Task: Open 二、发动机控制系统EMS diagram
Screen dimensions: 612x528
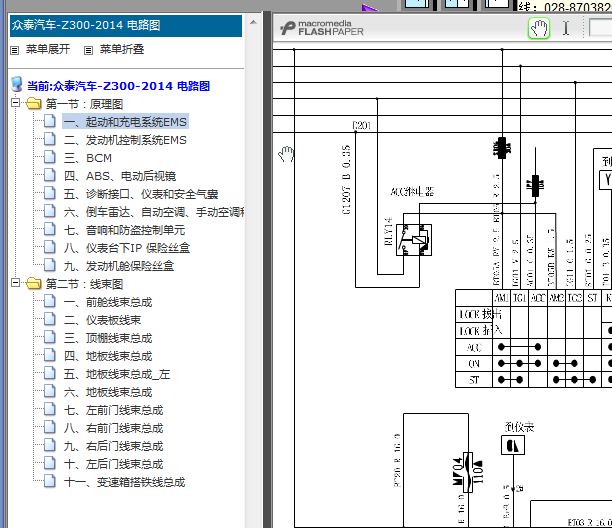Action: (x=125, y=140)
